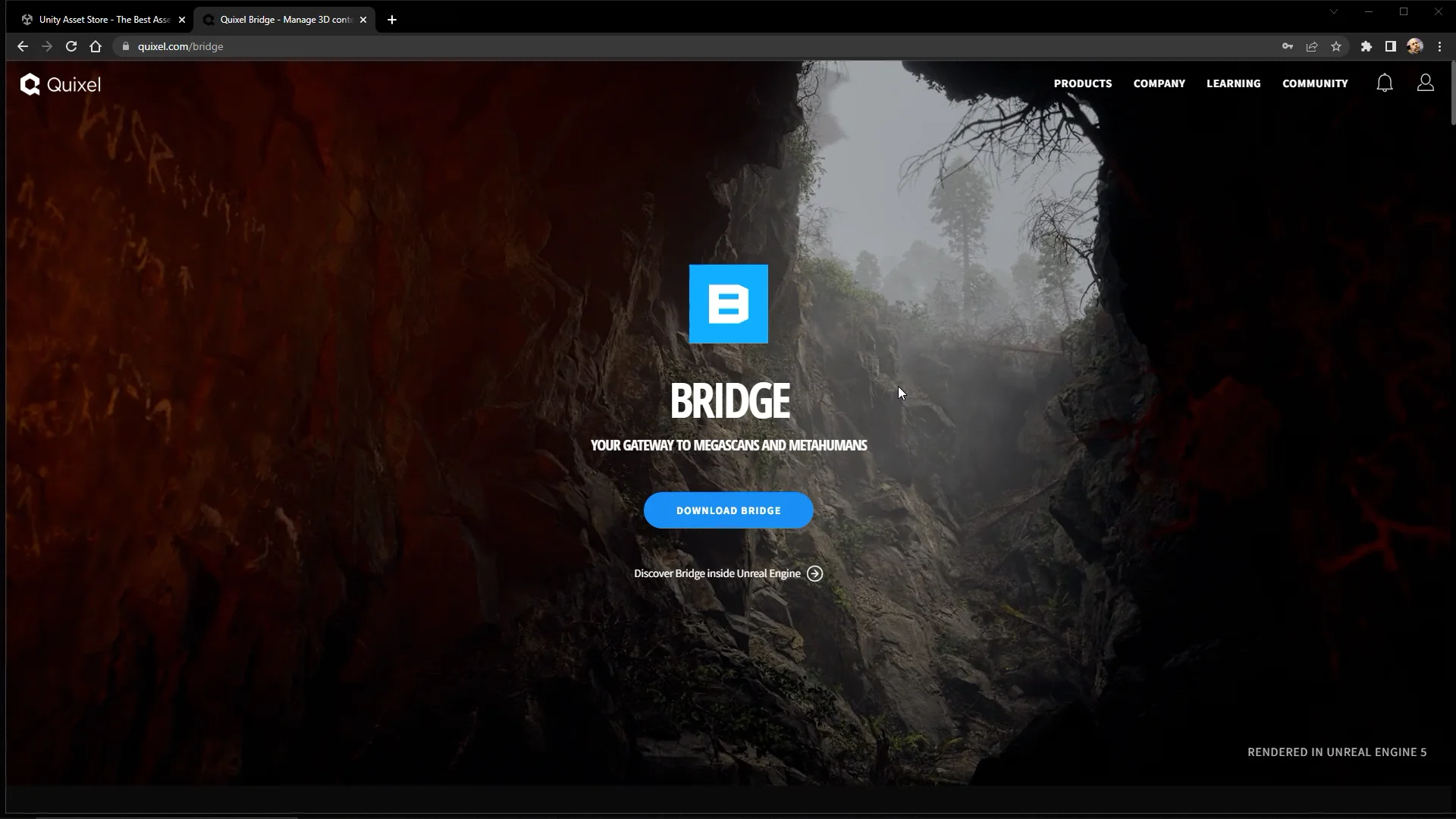Image resolution: width=1456 pixels, height=819 pixels.
Task: Open the PRODUCTS navigation menu
Action: pyautogui.click(x=1083, y=83)
